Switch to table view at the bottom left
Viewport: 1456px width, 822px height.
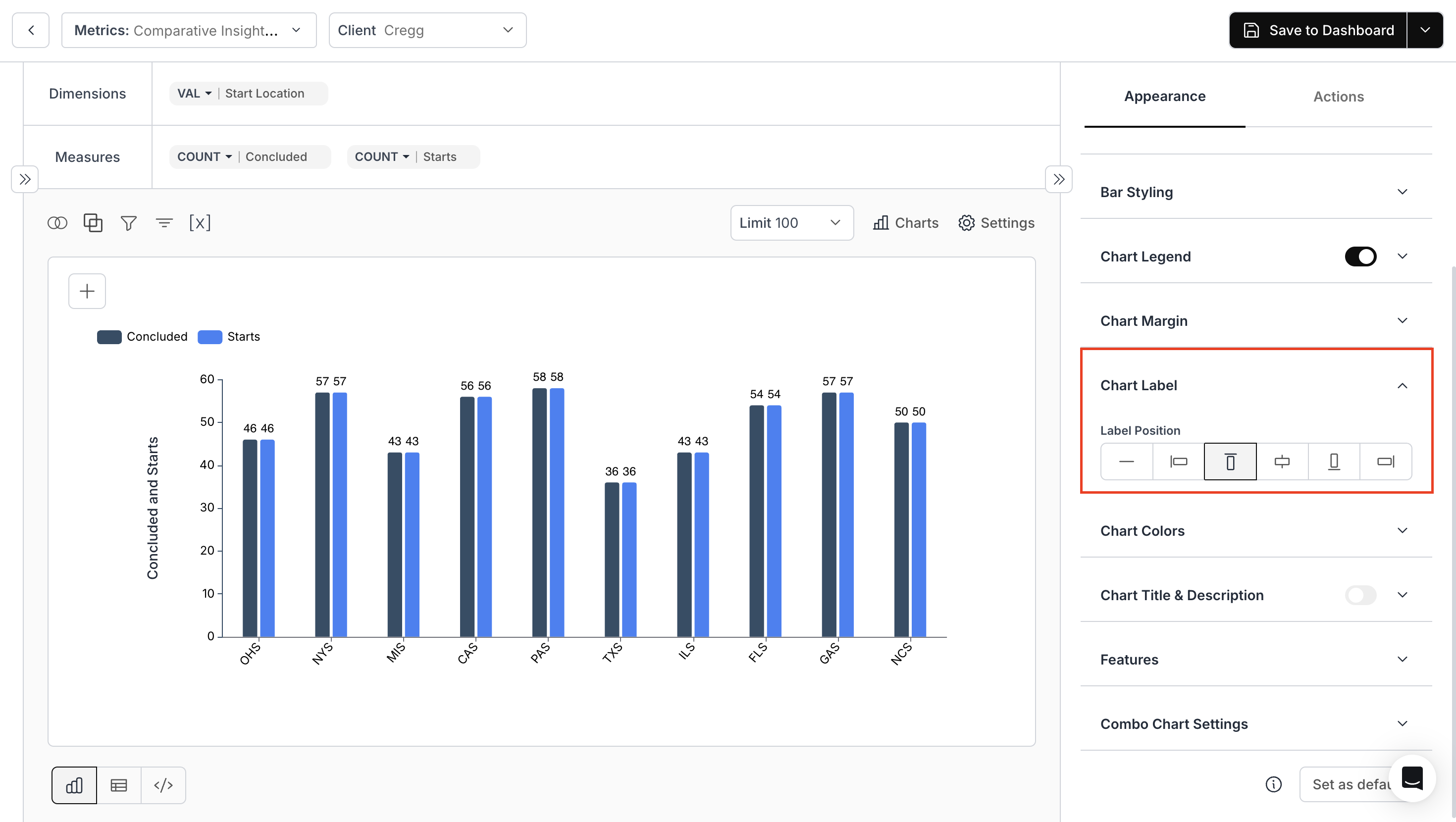(119, 785)
